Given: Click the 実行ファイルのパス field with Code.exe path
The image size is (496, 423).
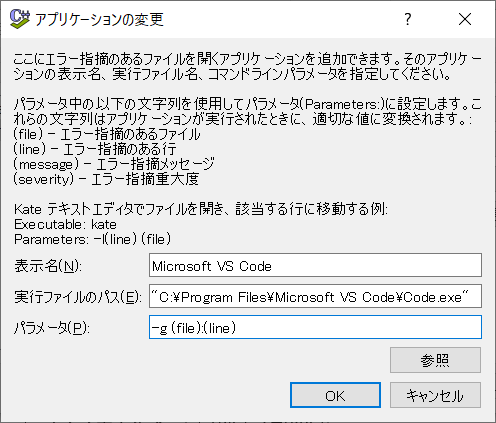Looking at the screenshot, I should point(315,296).
